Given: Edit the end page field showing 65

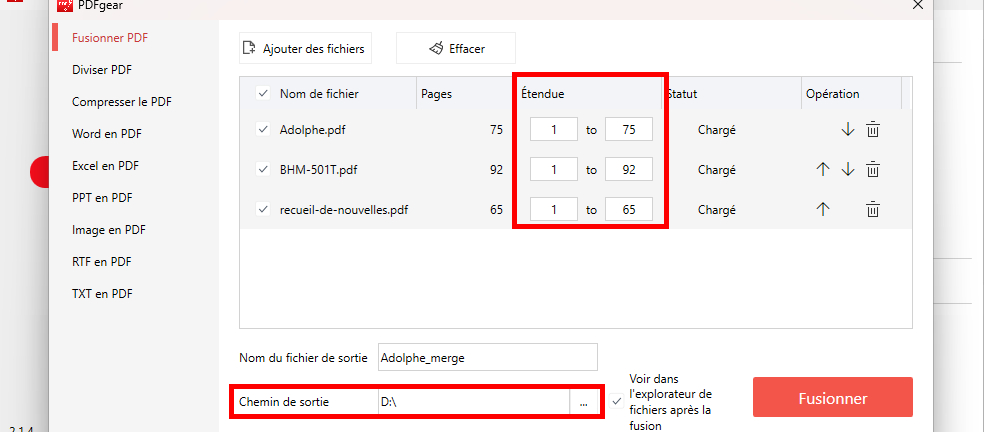Looking at the screenshot, I should click(x=629, y=209).
